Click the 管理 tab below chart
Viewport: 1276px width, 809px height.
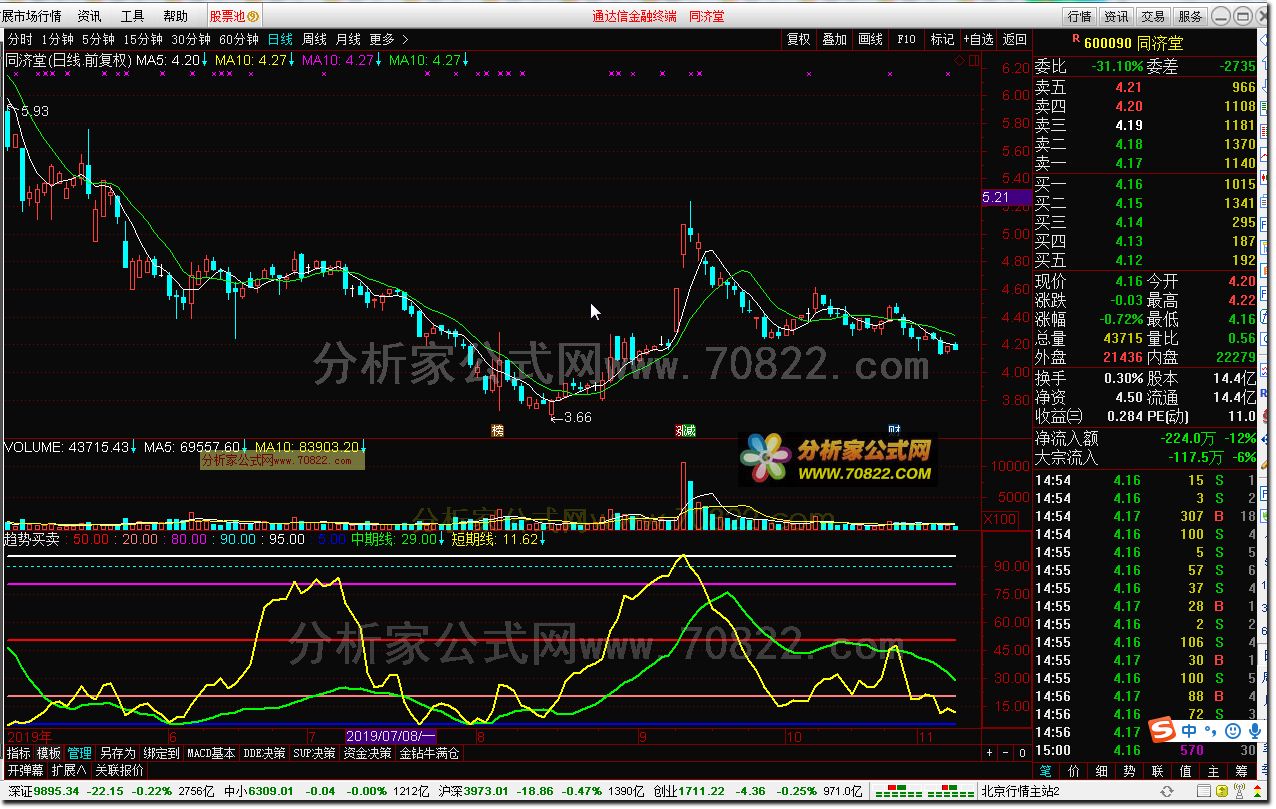coord(80,753)
